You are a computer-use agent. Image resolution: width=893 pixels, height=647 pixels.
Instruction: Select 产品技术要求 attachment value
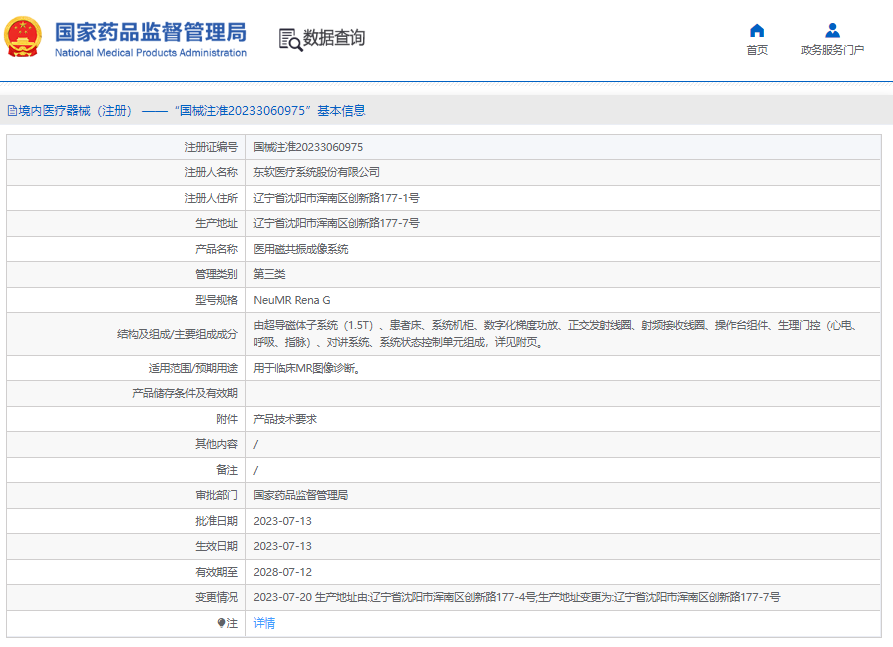(x=285, y=419)
